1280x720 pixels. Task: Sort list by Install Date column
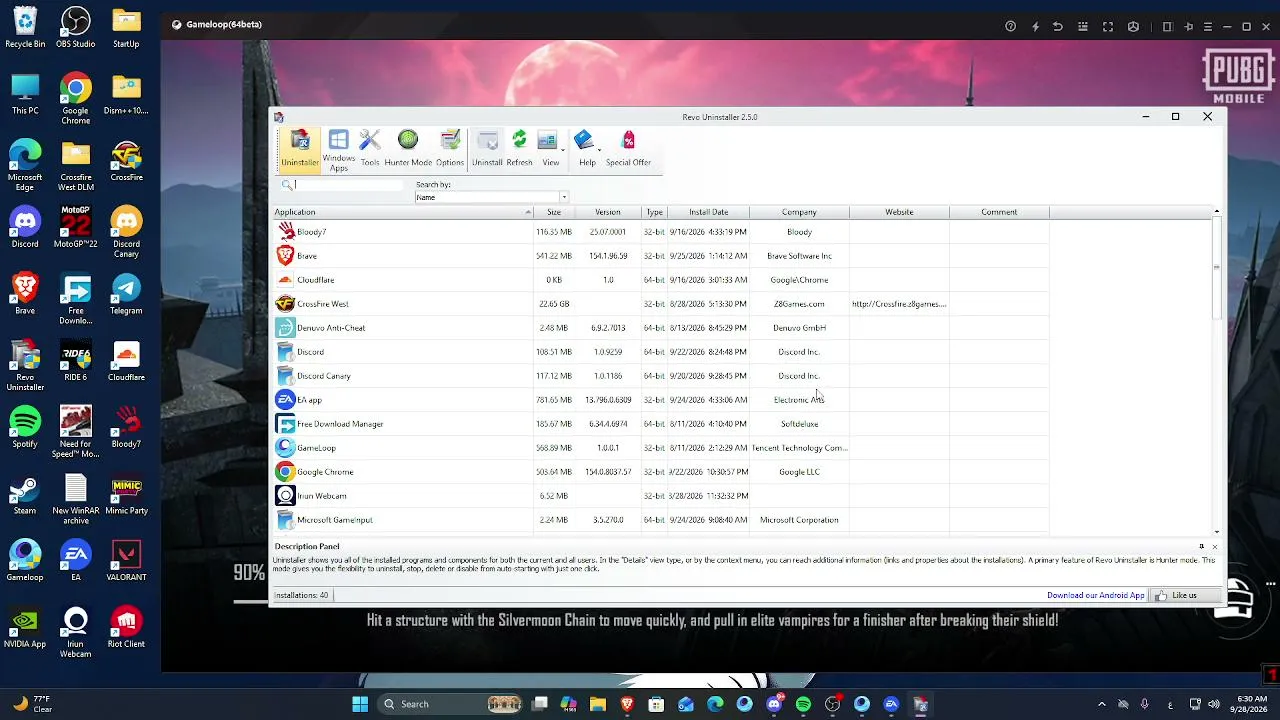click(x=708, y=212)
